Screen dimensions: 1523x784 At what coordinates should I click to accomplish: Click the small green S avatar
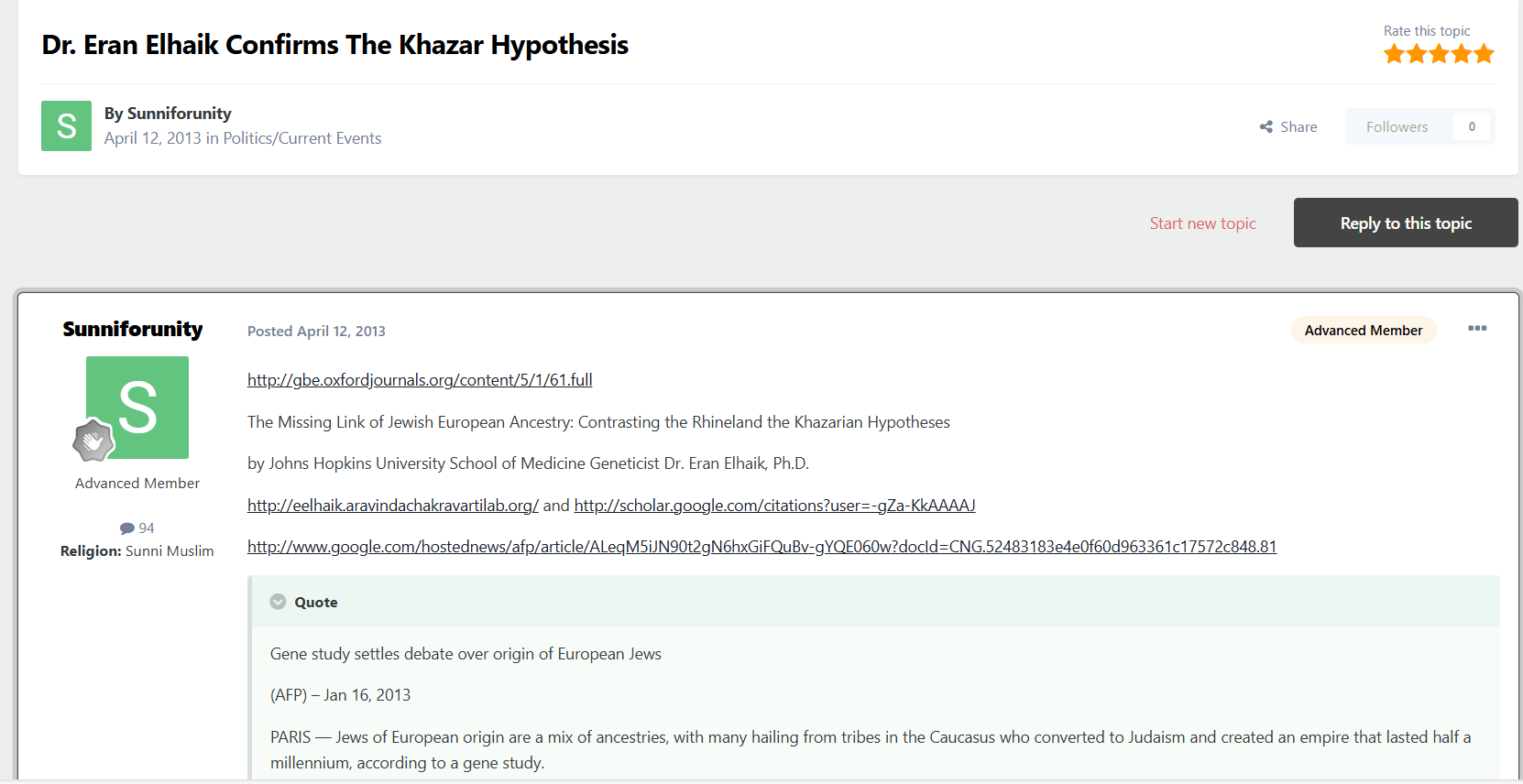click(66, 125)
